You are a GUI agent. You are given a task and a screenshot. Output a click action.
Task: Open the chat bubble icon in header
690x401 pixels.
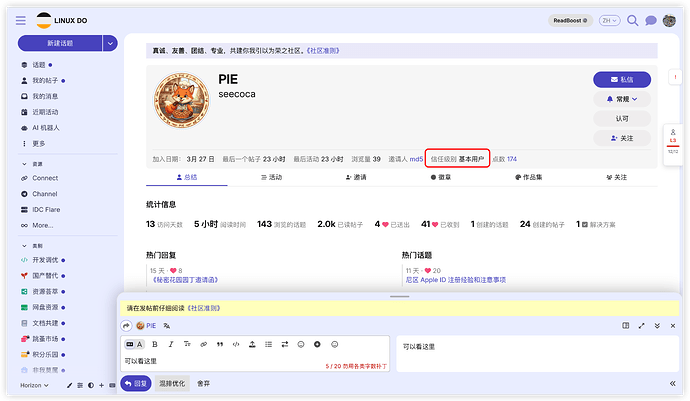pos(650,20)
